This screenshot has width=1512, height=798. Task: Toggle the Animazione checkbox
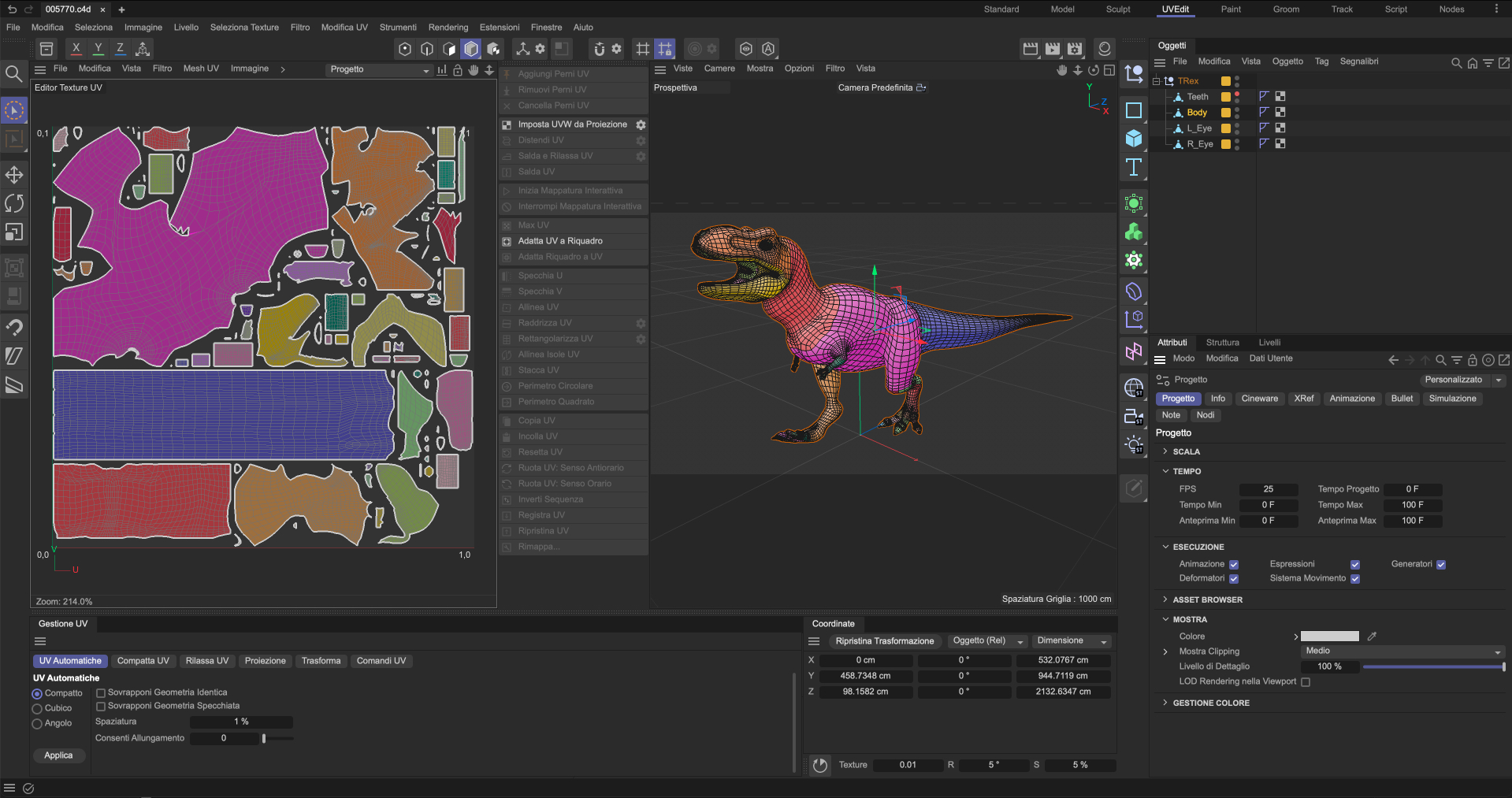1234,565
